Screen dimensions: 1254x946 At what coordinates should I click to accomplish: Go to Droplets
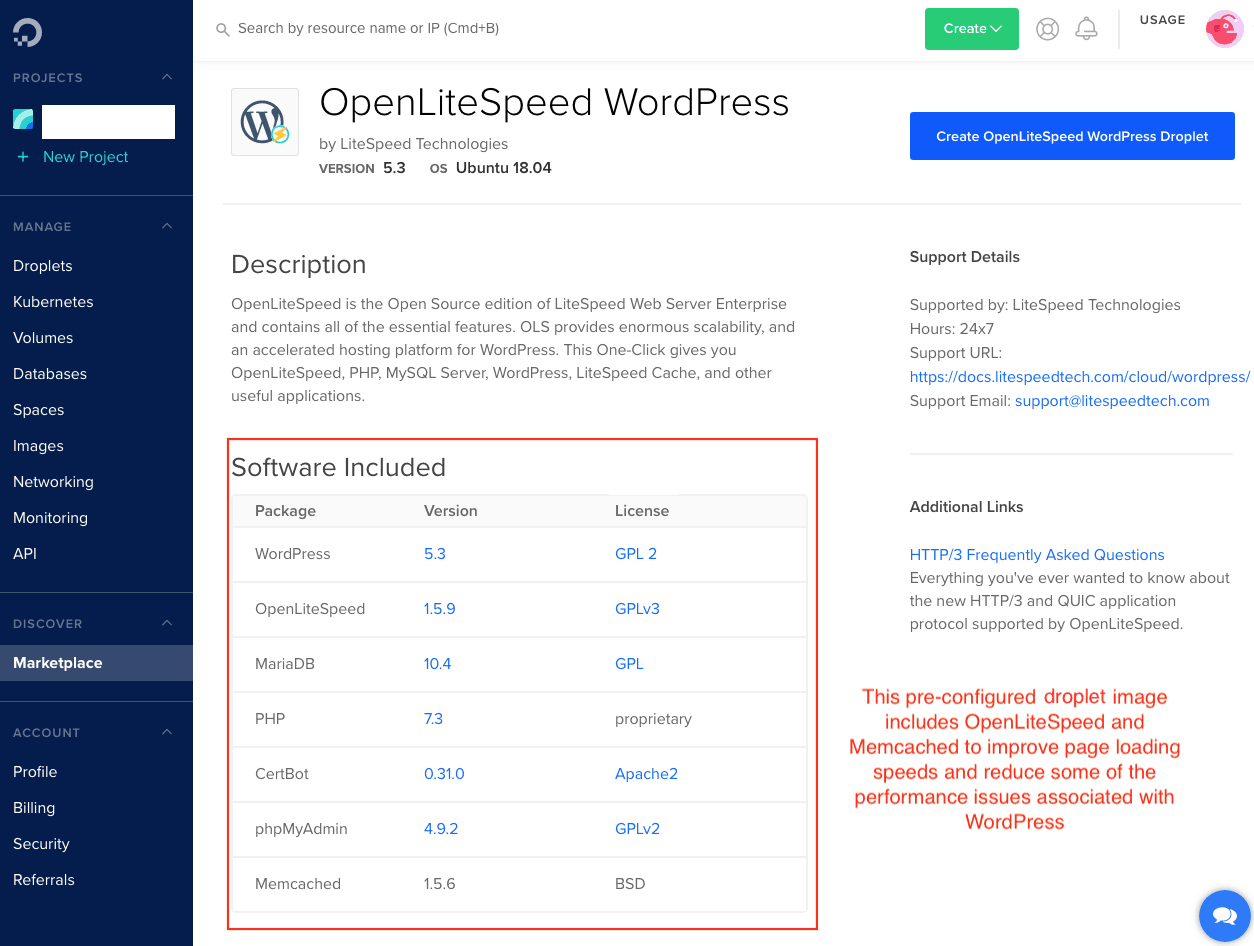pyautogui.click(x=43, y=266)
